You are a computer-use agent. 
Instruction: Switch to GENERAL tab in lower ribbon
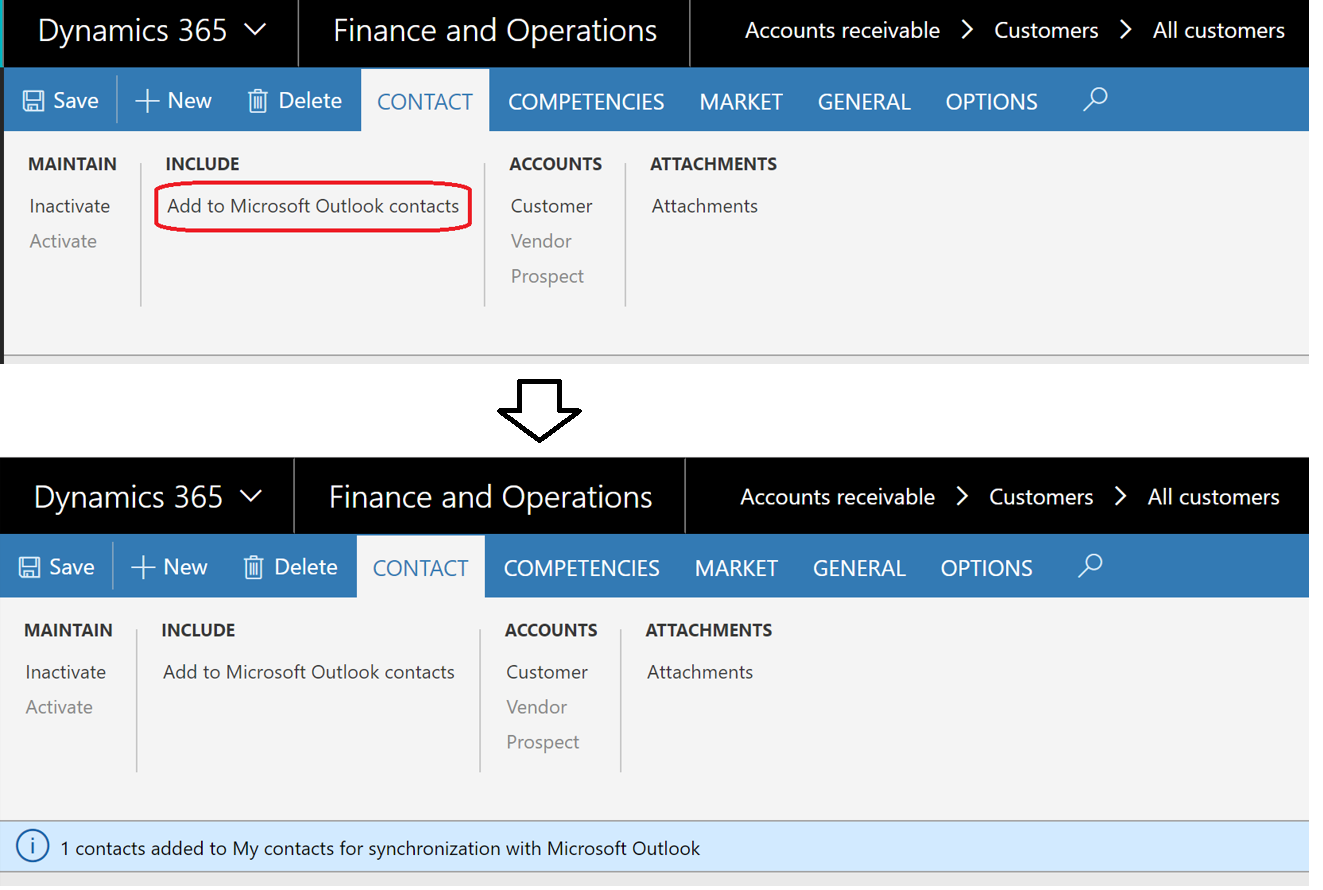pyautogui.click(x=859, y=568)
